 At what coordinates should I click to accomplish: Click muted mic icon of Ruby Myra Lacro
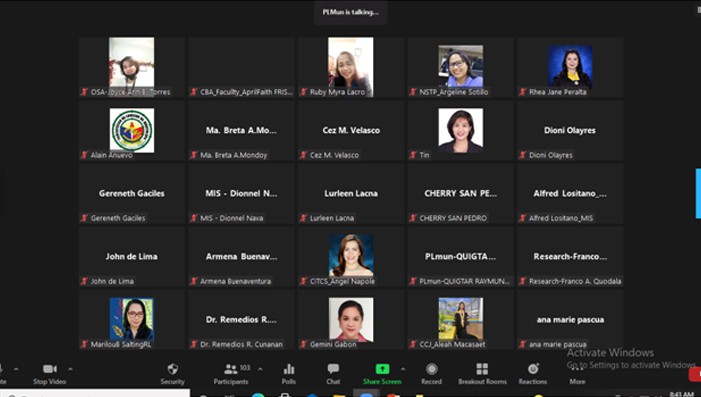point(304,92)
